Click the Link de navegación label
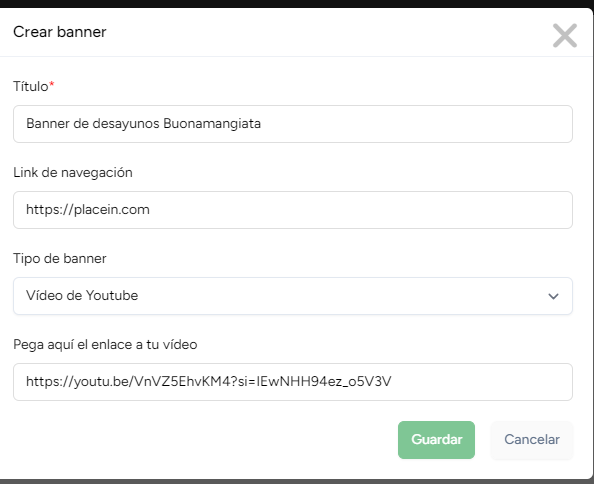 pos(73,173)
